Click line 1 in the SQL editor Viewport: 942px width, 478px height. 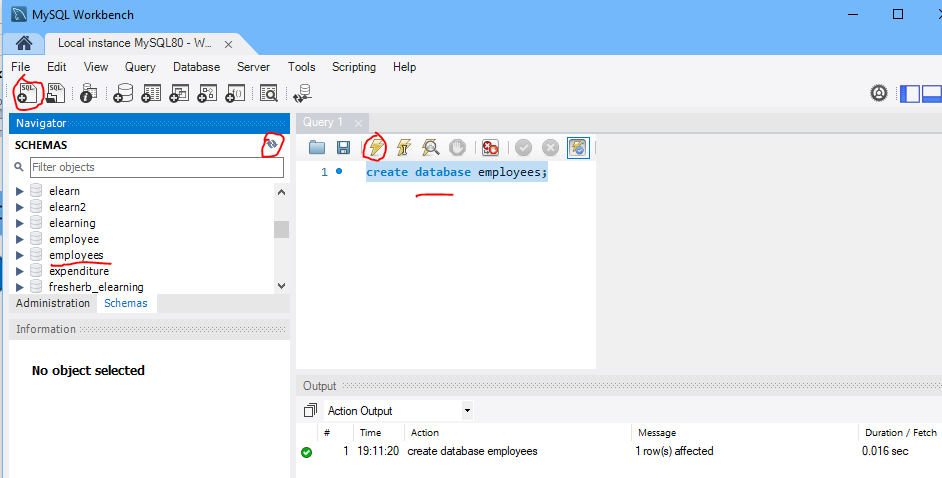click(x=457, y=172)
